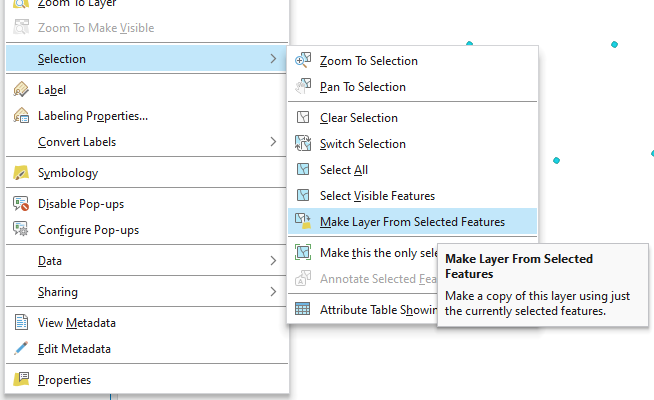Expand the Sharing submenu arrow
Viewport: 654px width, 400px height.
coord(273,292)
